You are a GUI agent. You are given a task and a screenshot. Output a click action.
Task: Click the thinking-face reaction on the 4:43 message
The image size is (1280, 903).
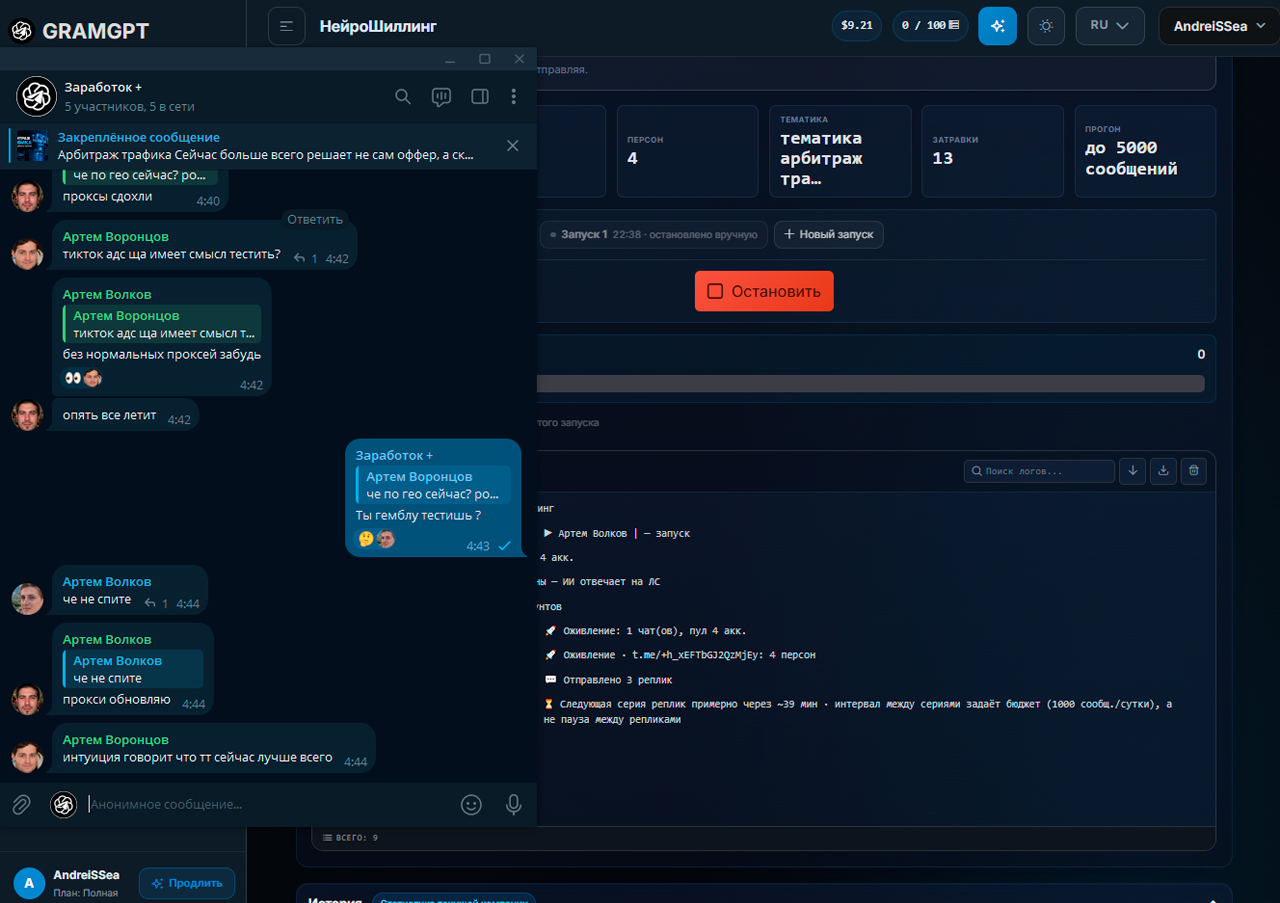pos(366,539)
